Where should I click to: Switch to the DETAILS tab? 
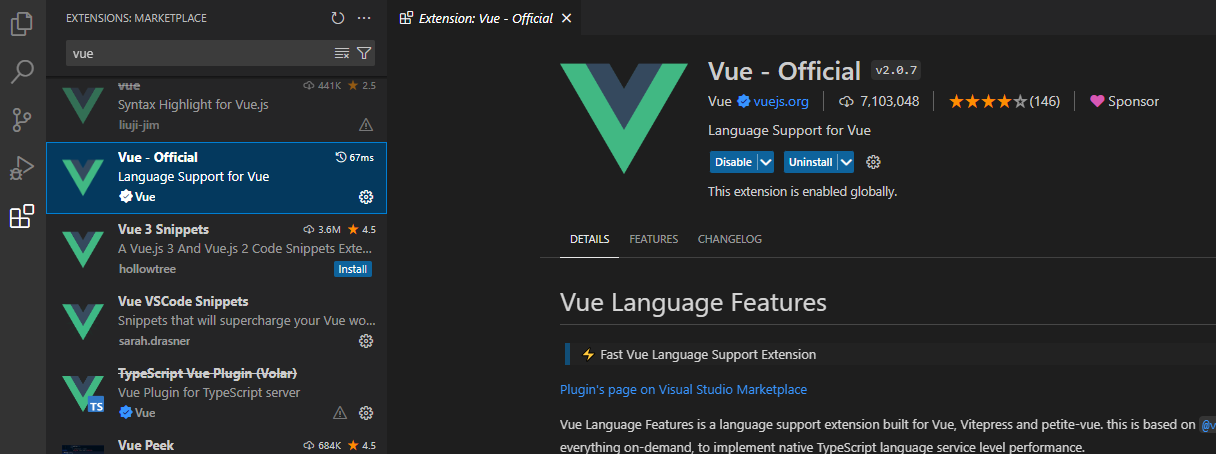(589, 239)
